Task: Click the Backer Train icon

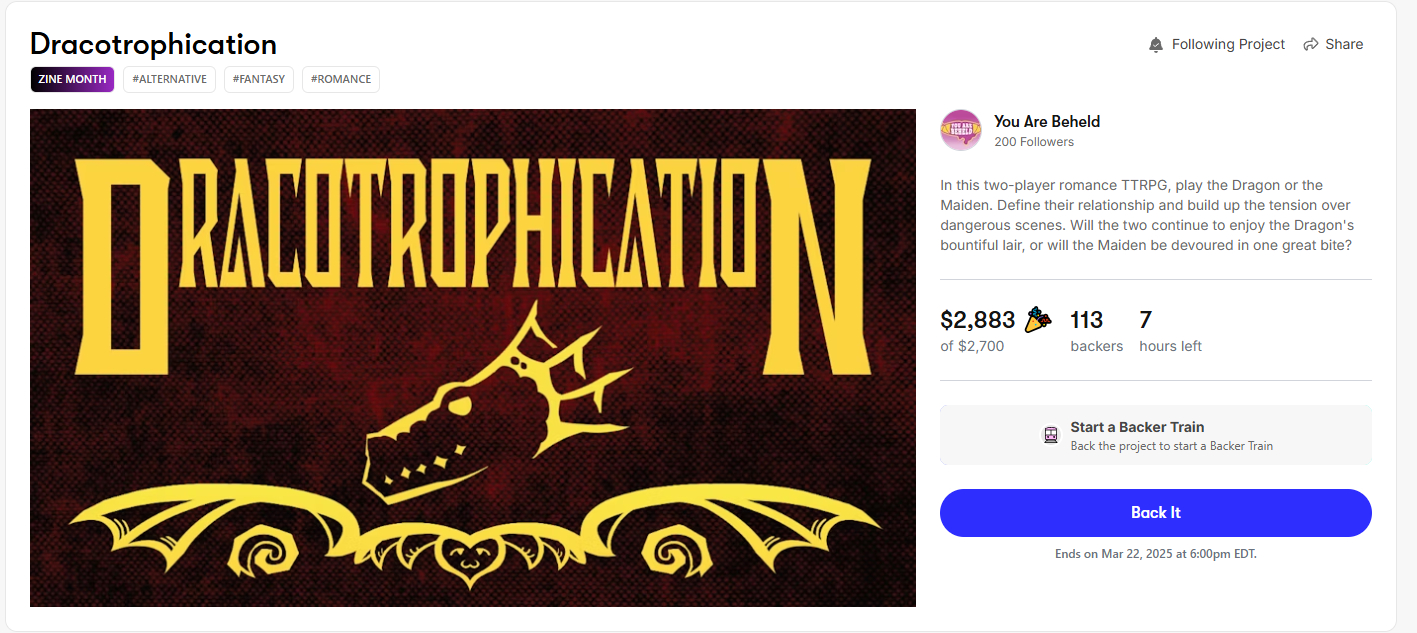Action: (x=1050, y=435)
